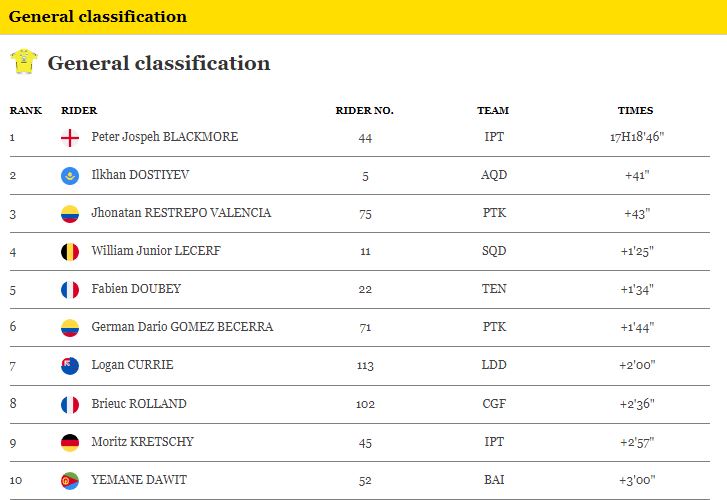Click the New Zealand flag beside Logan Currie
Image resolution: width=727 pixels, height=500 pixels.
[70, 366]
